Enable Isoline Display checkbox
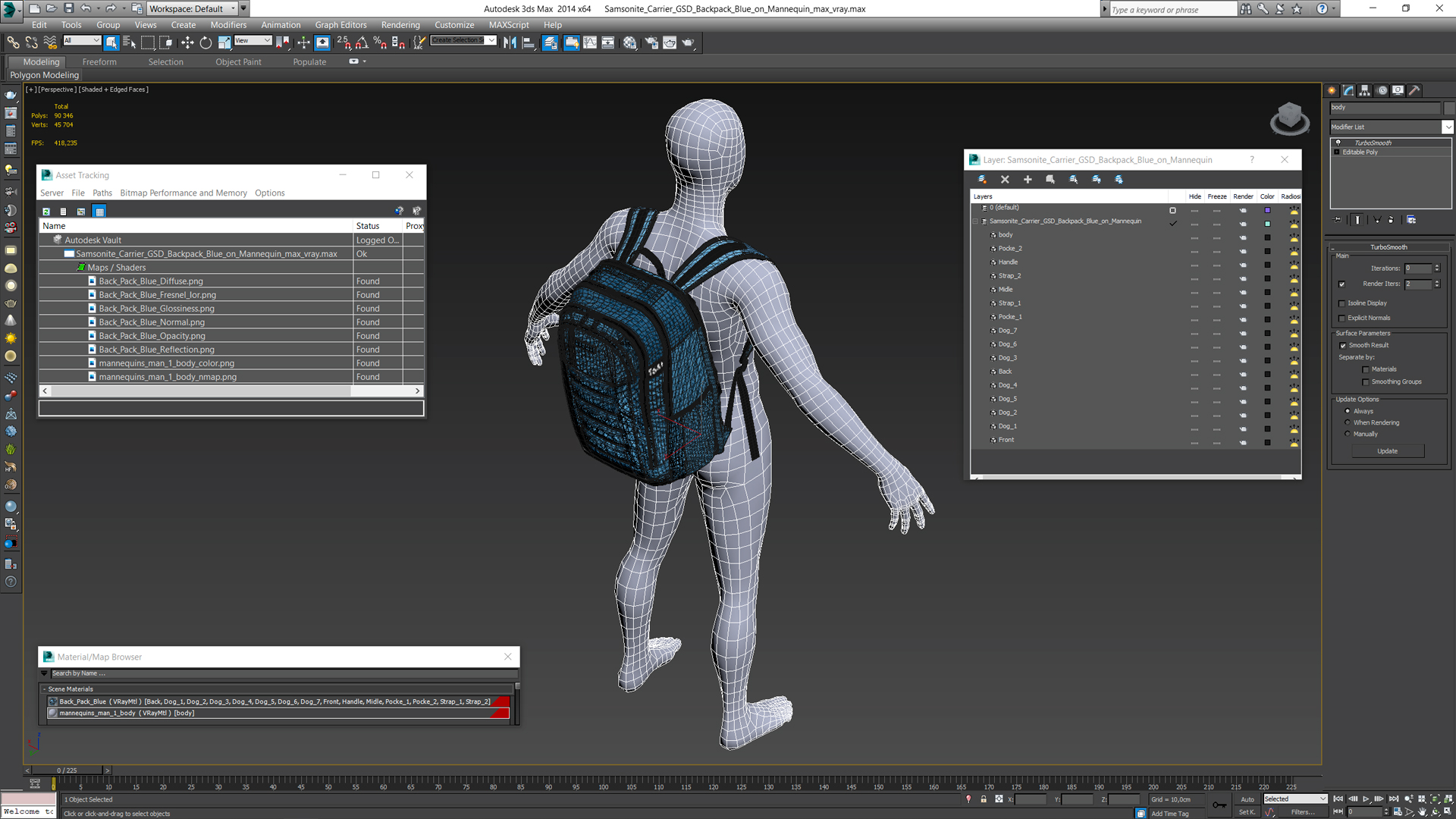The image size is (1456, 819). [x=1341, y=303]
